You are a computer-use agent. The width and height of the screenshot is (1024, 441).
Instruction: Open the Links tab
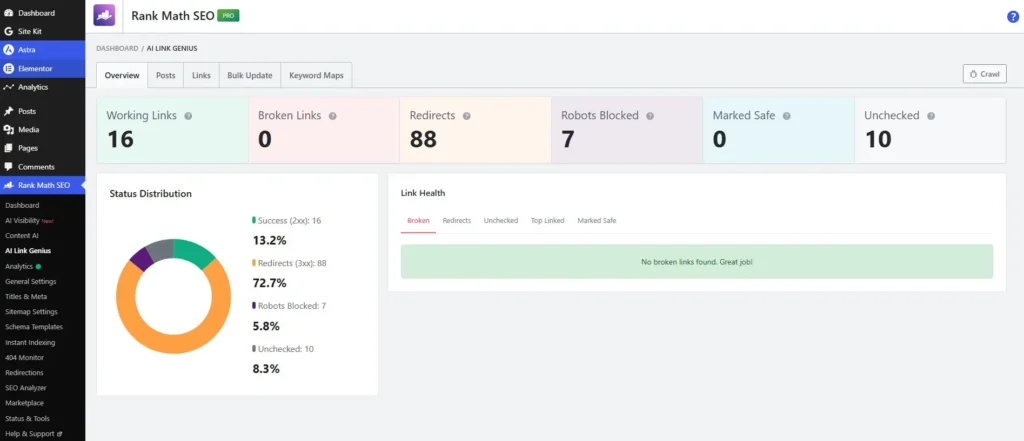coord(201,75)
